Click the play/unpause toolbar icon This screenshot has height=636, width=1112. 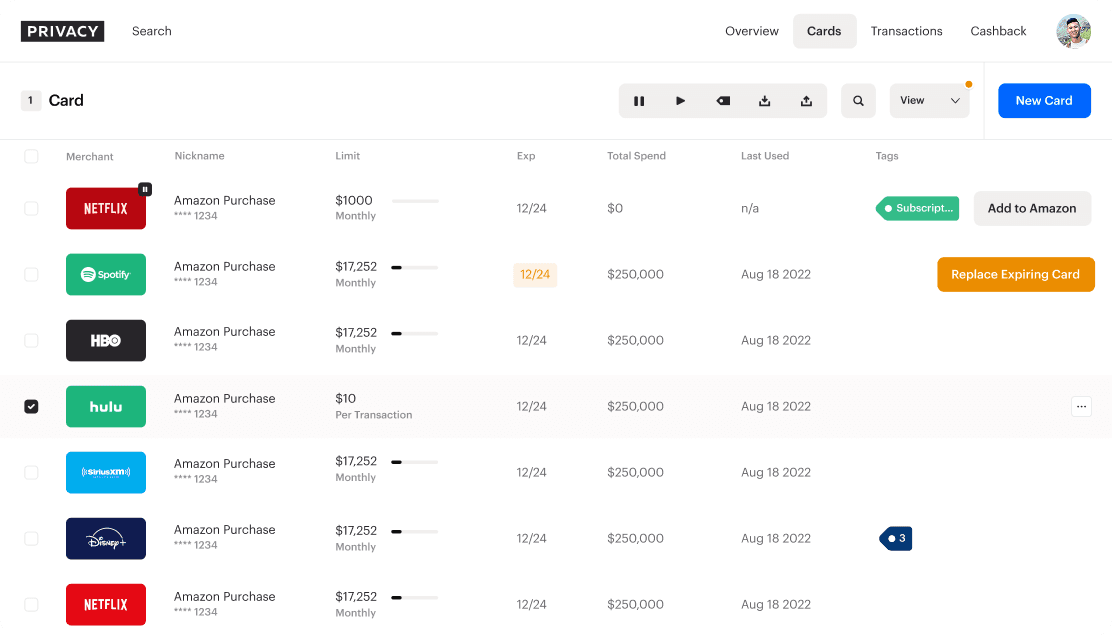point(680,101)
